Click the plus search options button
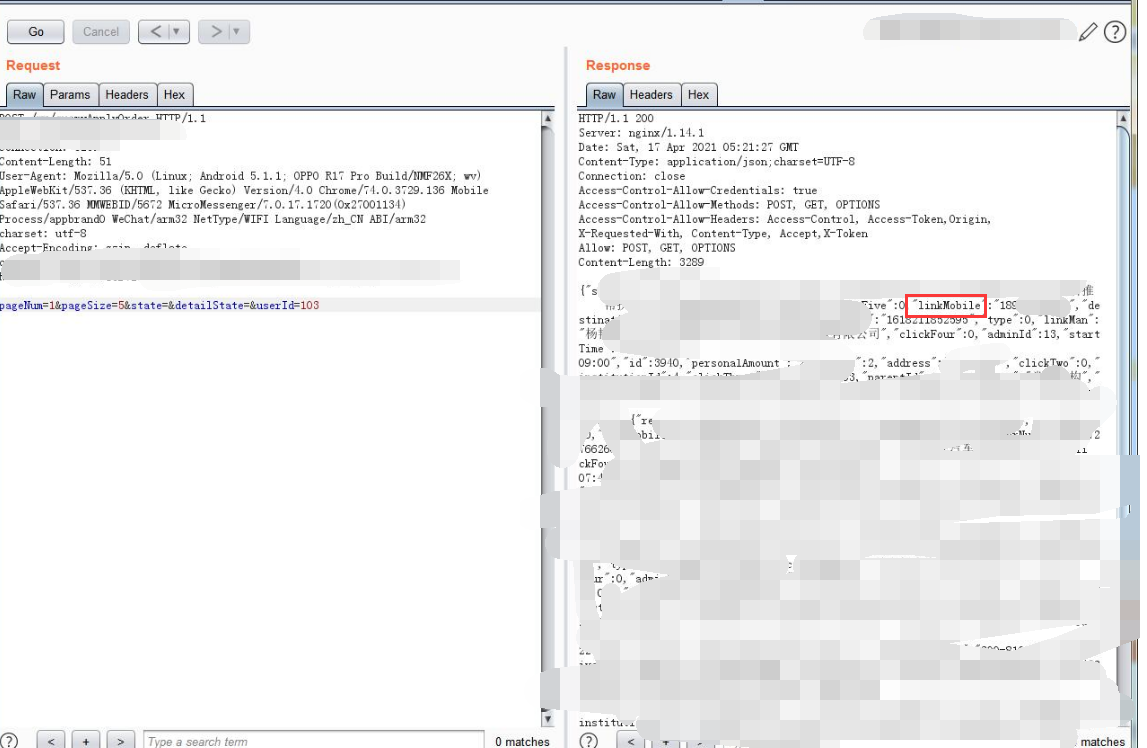1147x748 pixels. (x=86, y=740)
